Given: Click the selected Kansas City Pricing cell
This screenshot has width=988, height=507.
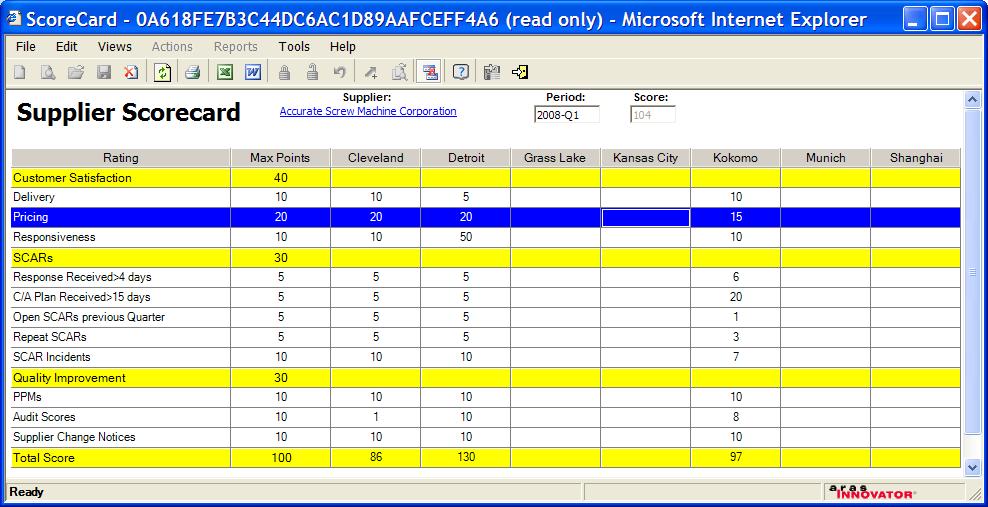Looking at the screenshot, I should click(x=646, y=217).
